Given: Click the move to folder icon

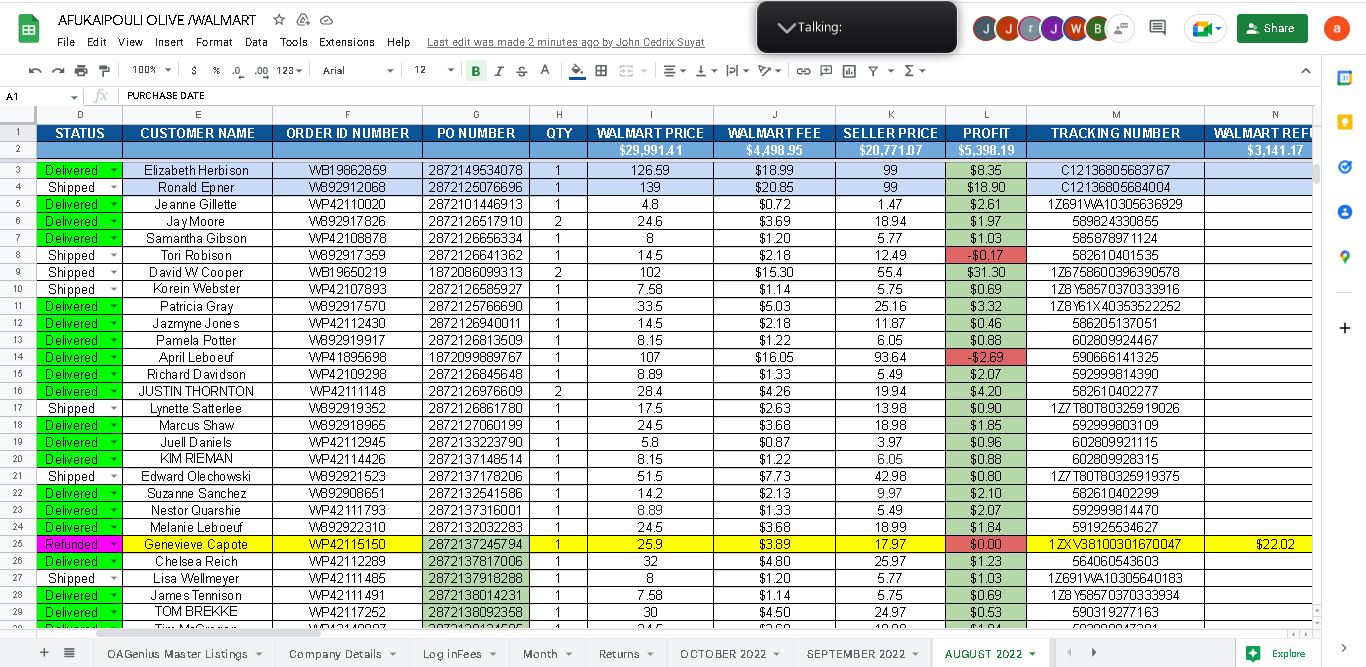Looking at the screenshot, I should coord(303,20).
